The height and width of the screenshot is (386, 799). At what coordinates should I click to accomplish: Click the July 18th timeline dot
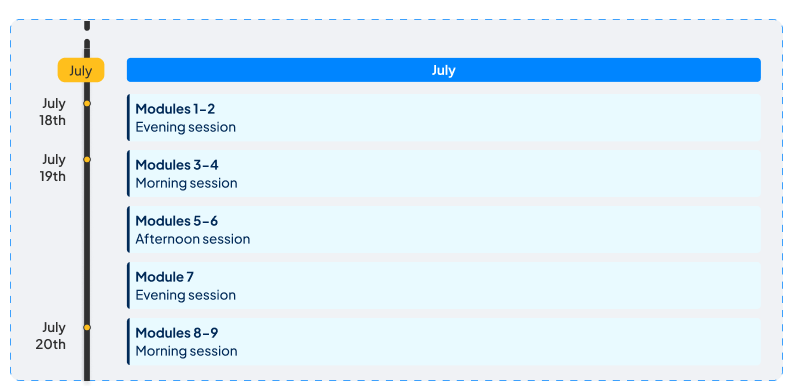click(x=87, y=103)
